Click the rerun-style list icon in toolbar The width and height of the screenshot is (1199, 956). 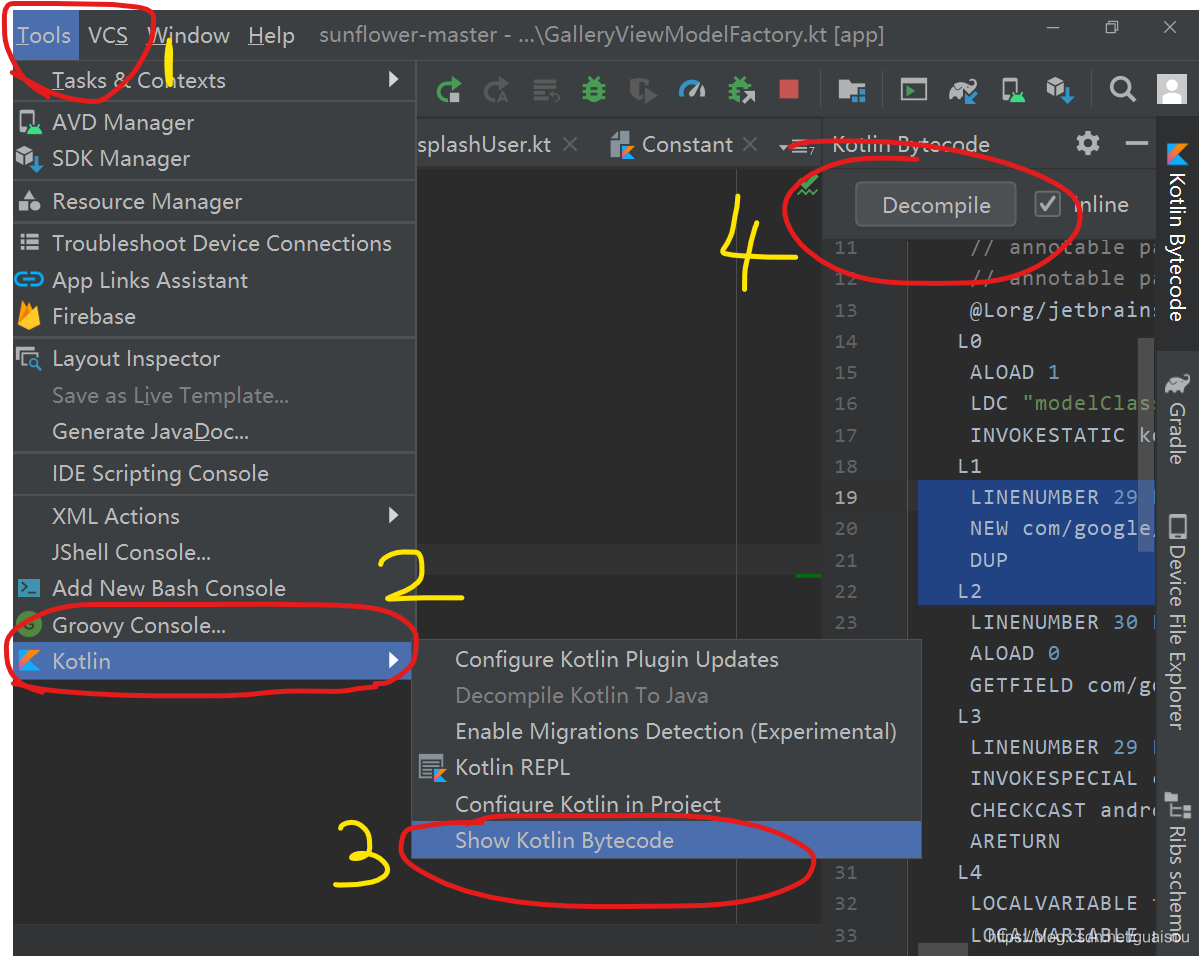[546, 90]
